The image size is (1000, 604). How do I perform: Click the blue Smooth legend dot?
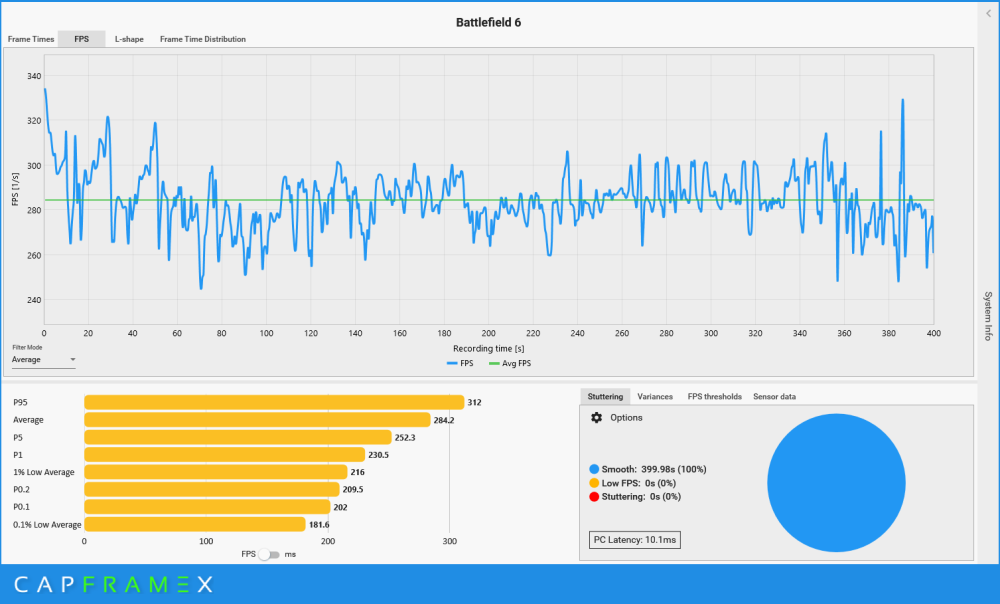click(x=595, y=468)
